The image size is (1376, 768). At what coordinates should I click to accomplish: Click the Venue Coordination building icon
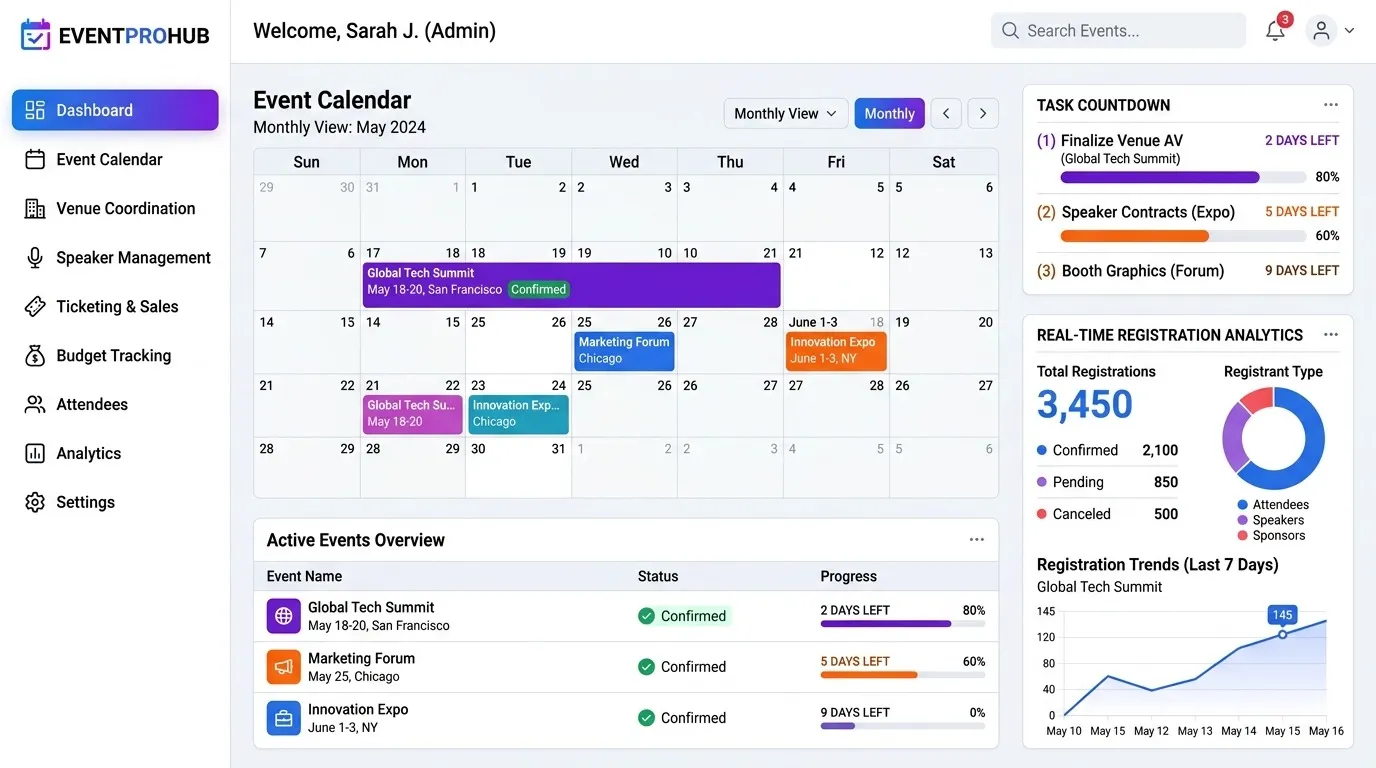pyautogui.click(x=35, y=208)
